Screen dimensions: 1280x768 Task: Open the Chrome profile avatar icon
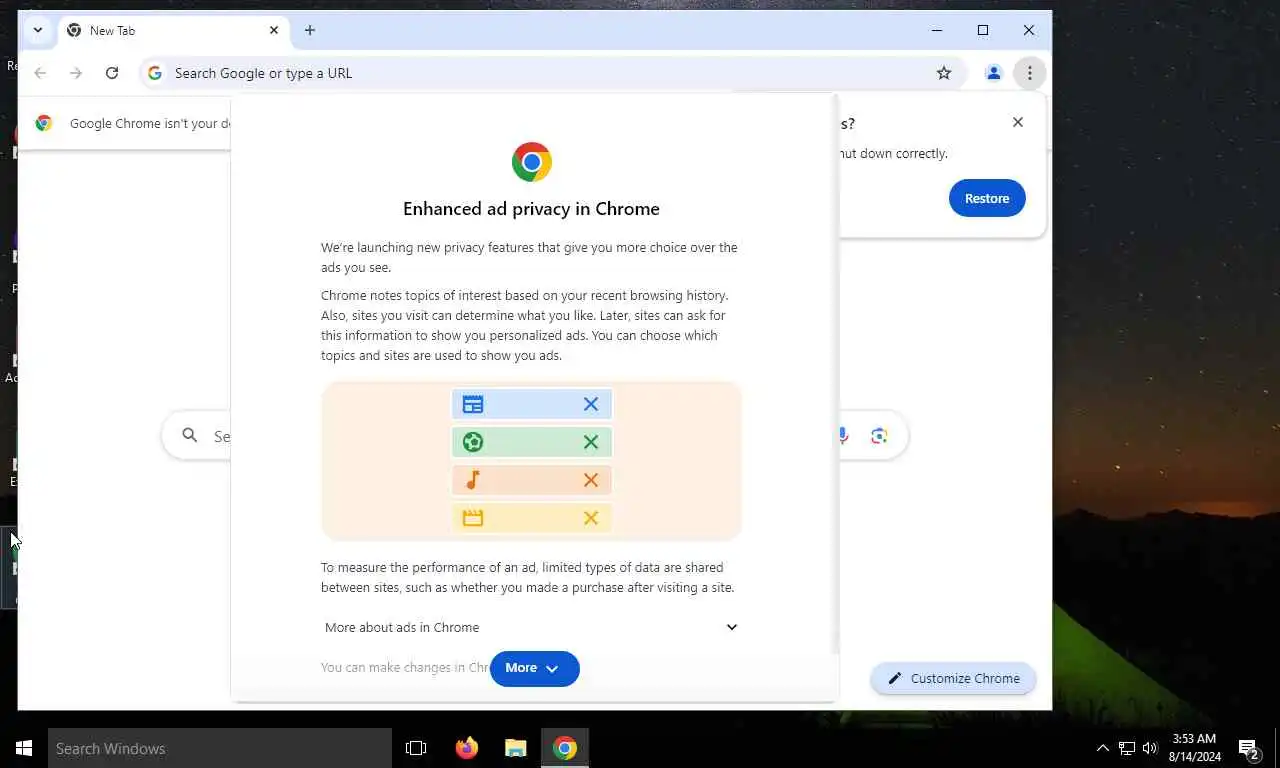(993, 73)
